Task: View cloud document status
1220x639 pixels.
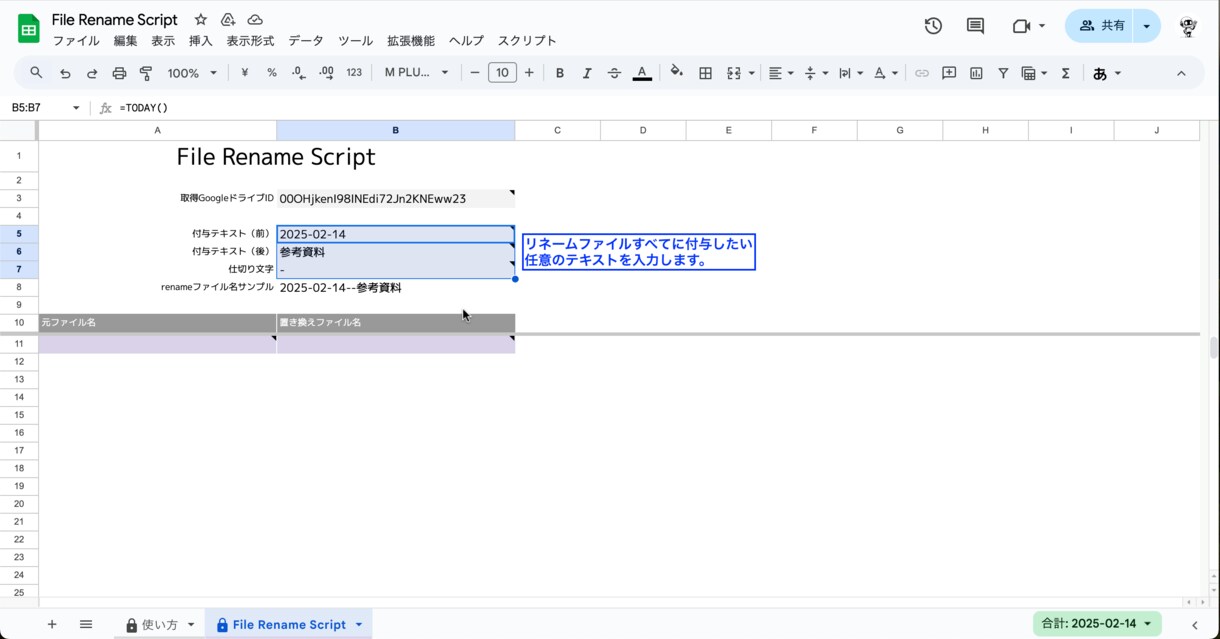Action: [255, 20]
